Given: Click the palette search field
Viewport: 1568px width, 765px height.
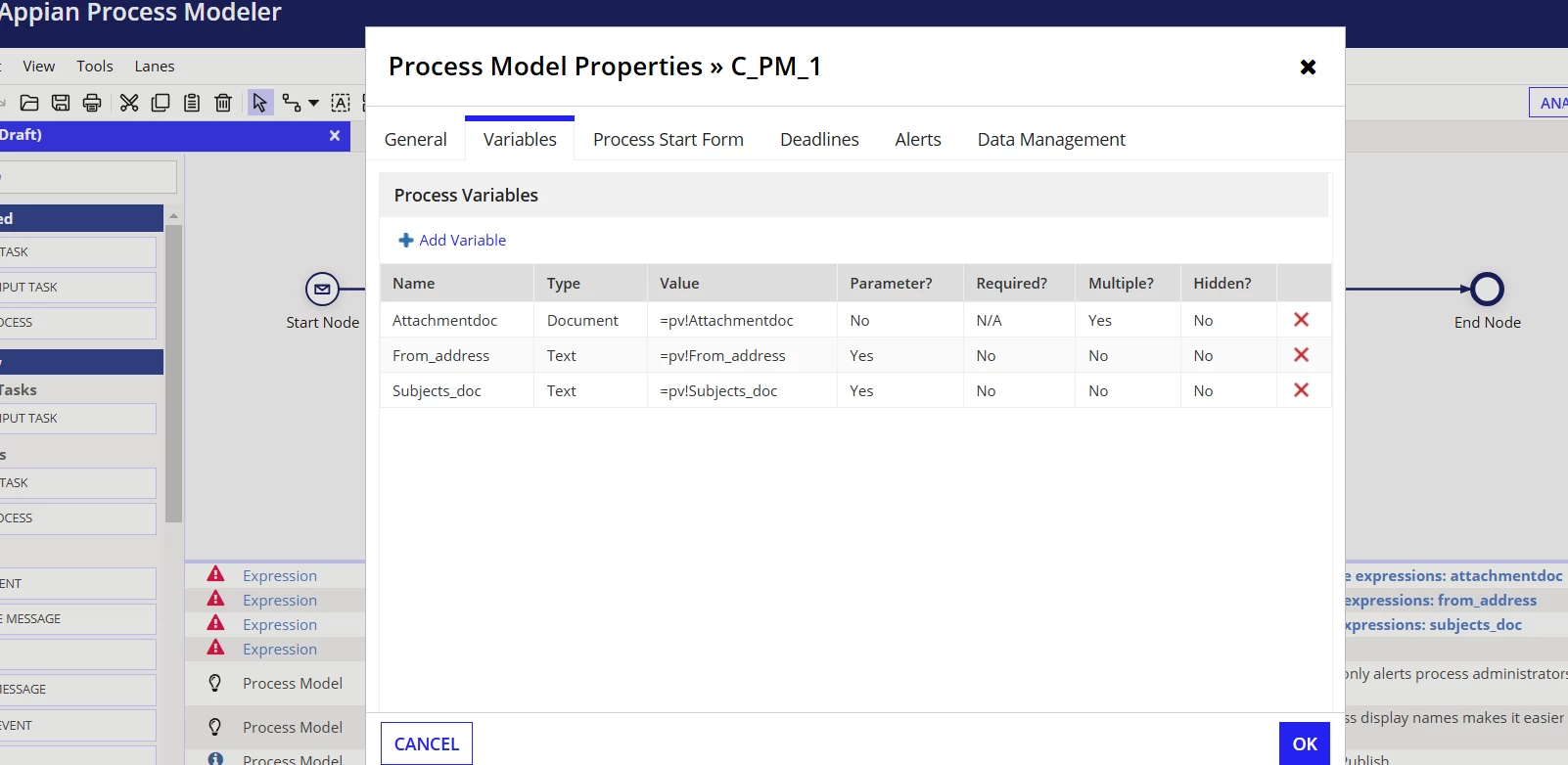Looking at the screenshot, I should 88,177.
